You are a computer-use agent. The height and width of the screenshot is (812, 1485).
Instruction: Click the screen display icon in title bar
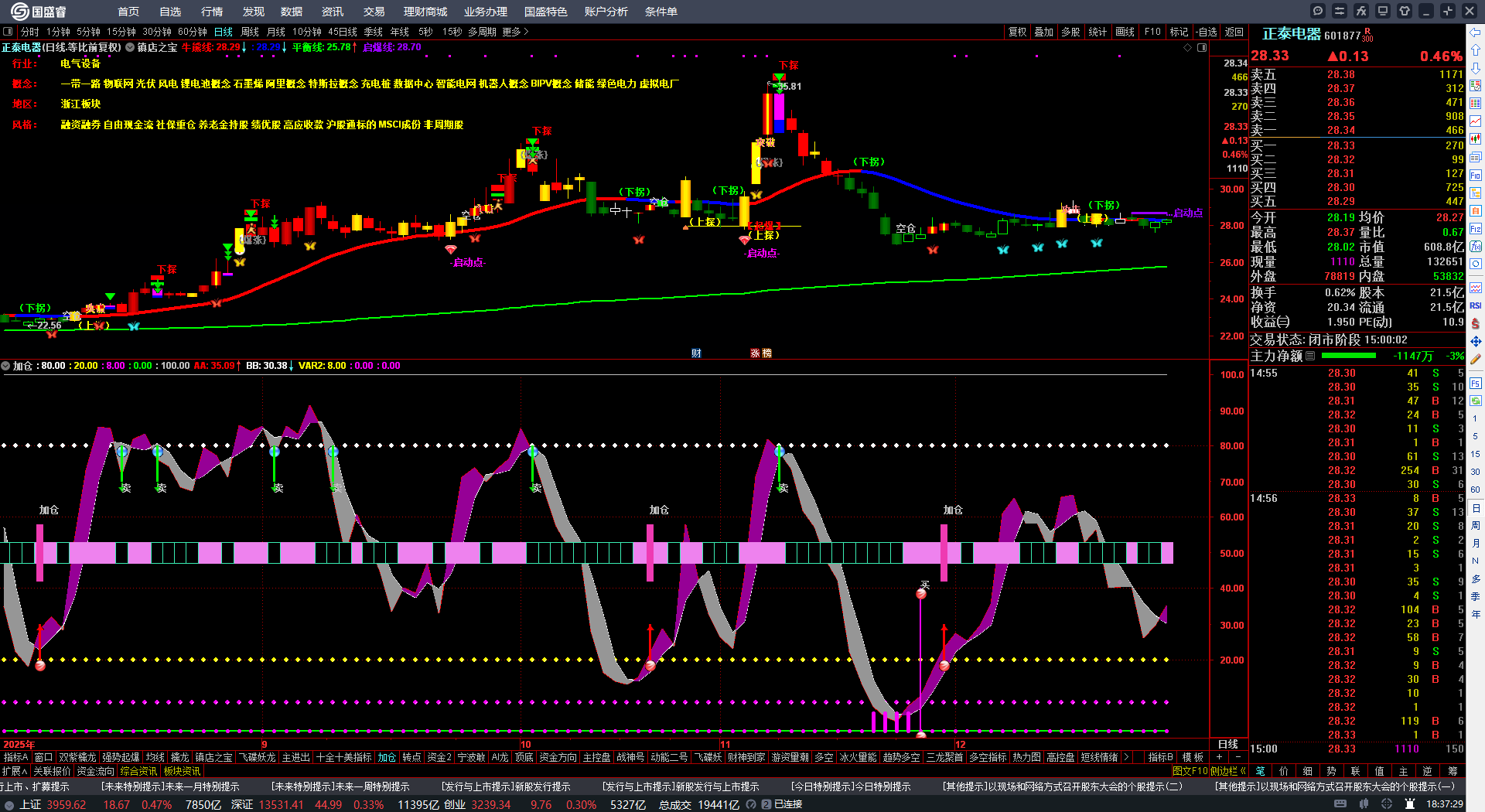click(x=1383, y=11)
